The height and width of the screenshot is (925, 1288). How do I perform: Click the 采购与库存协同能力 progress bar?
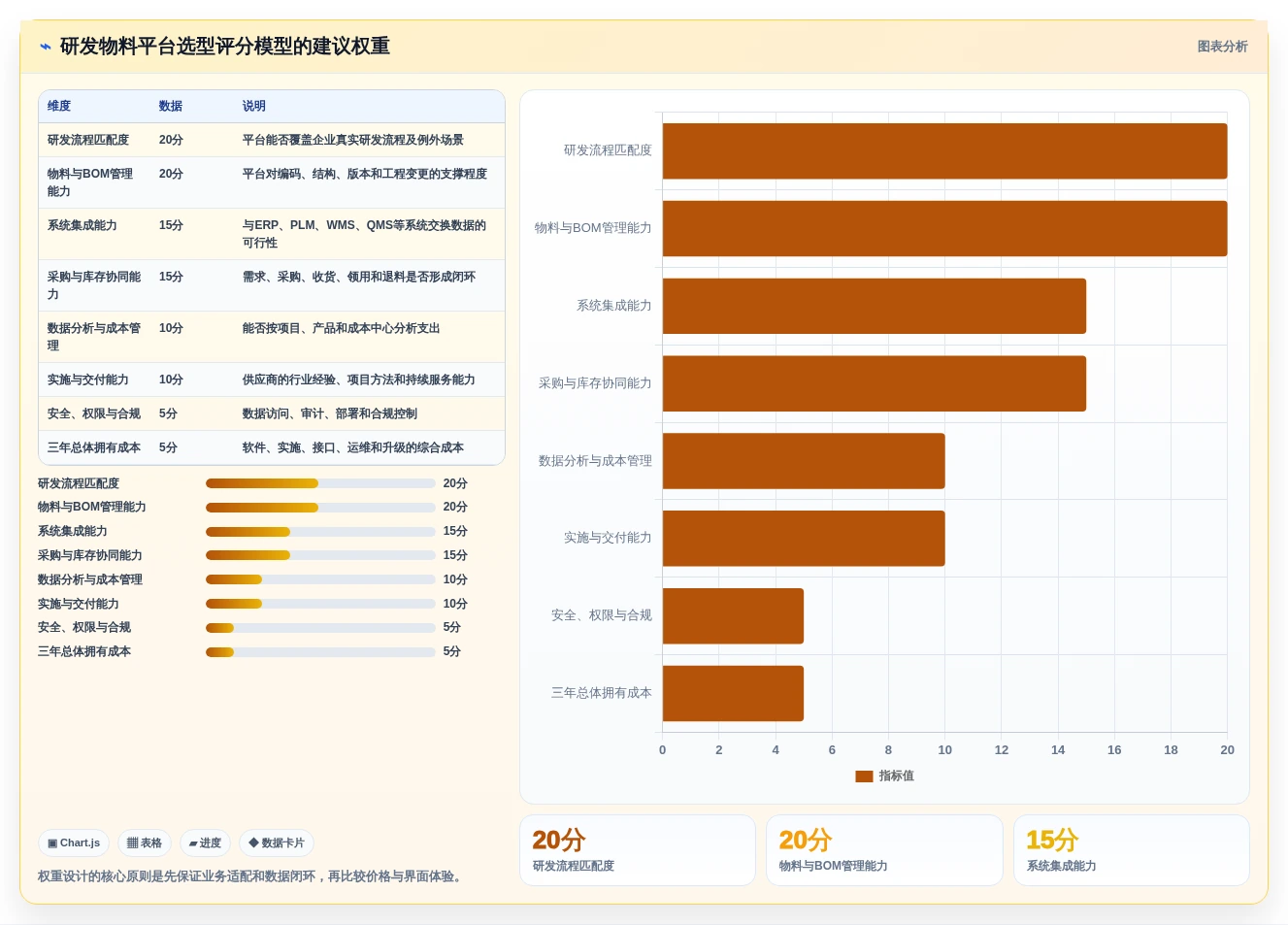pos(320,555)
